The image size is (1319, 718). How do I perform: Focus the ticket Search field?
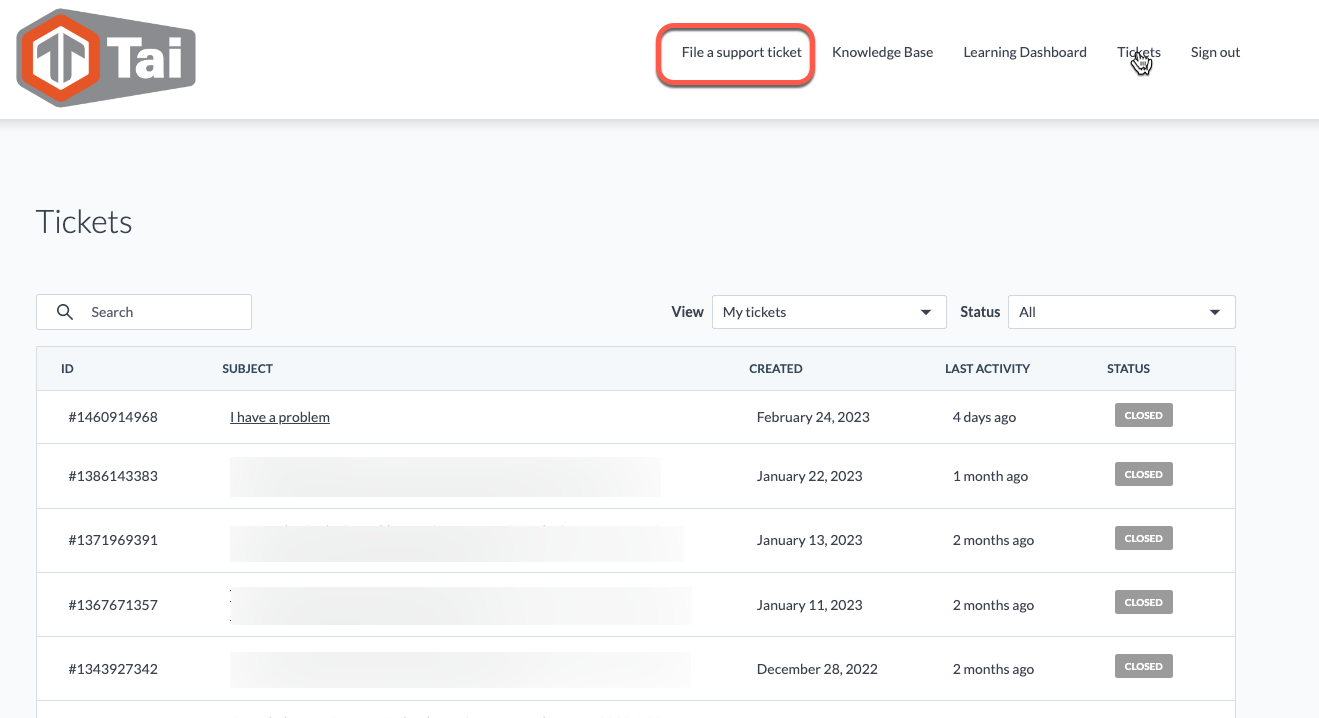160,312
